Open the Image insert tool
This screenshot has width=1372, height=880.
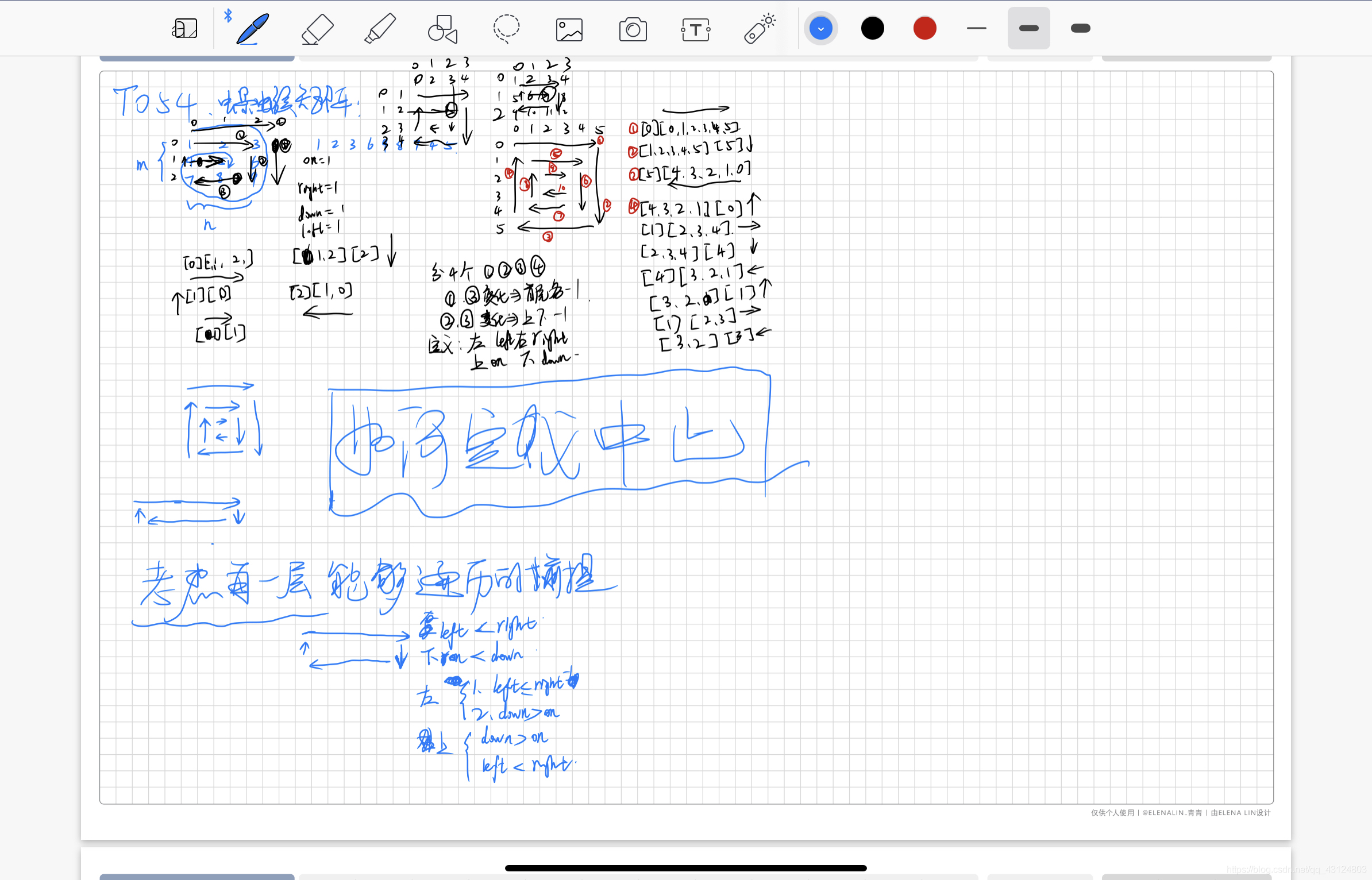coord(569,29)
